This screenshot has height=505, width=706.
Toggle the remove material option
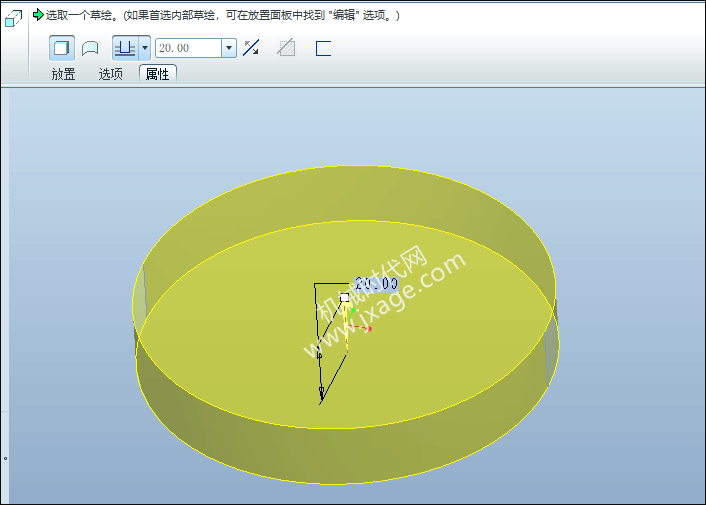click(x=286, y=48)
